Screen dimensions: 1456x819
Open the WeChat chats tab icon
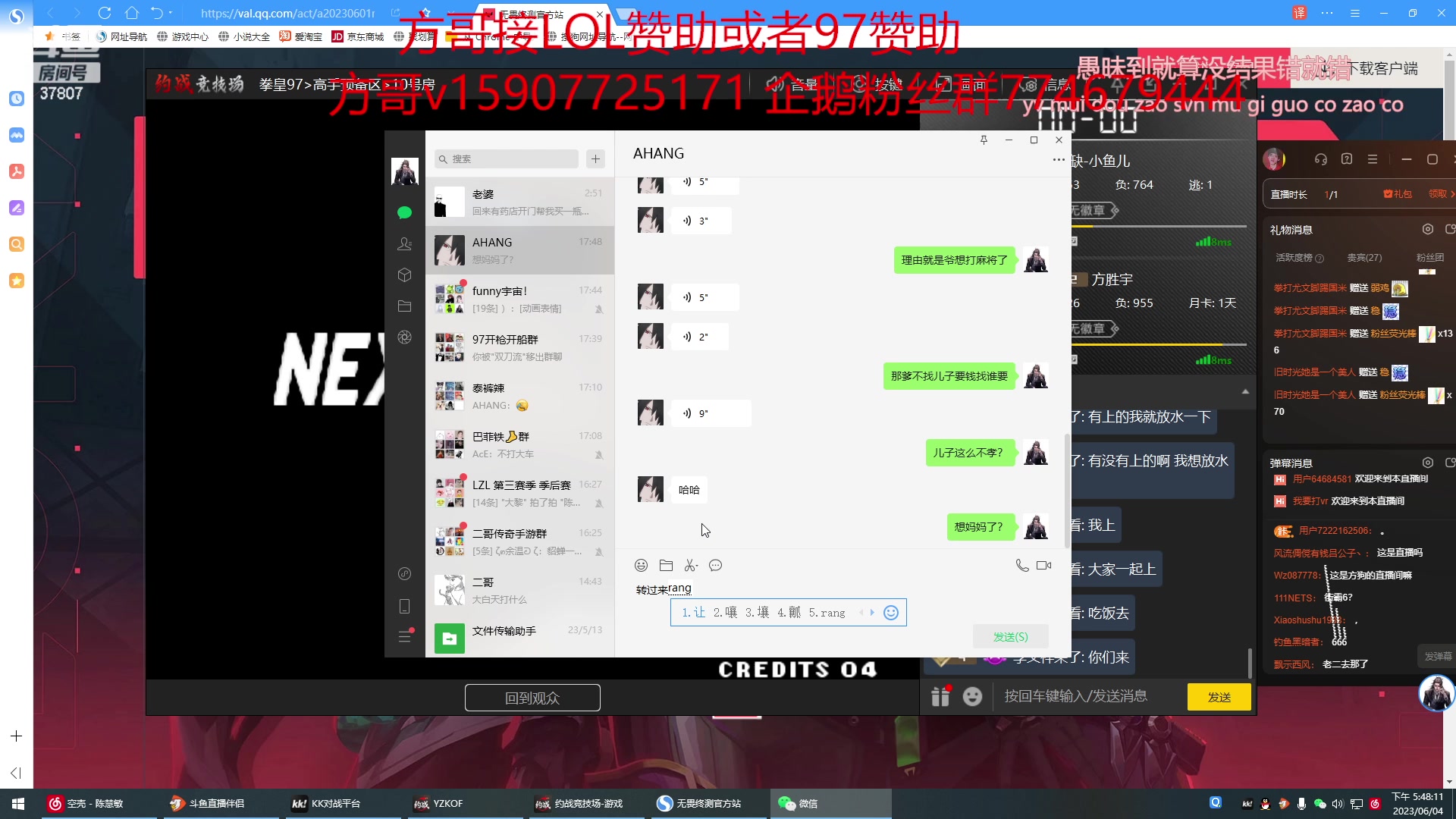404,212
